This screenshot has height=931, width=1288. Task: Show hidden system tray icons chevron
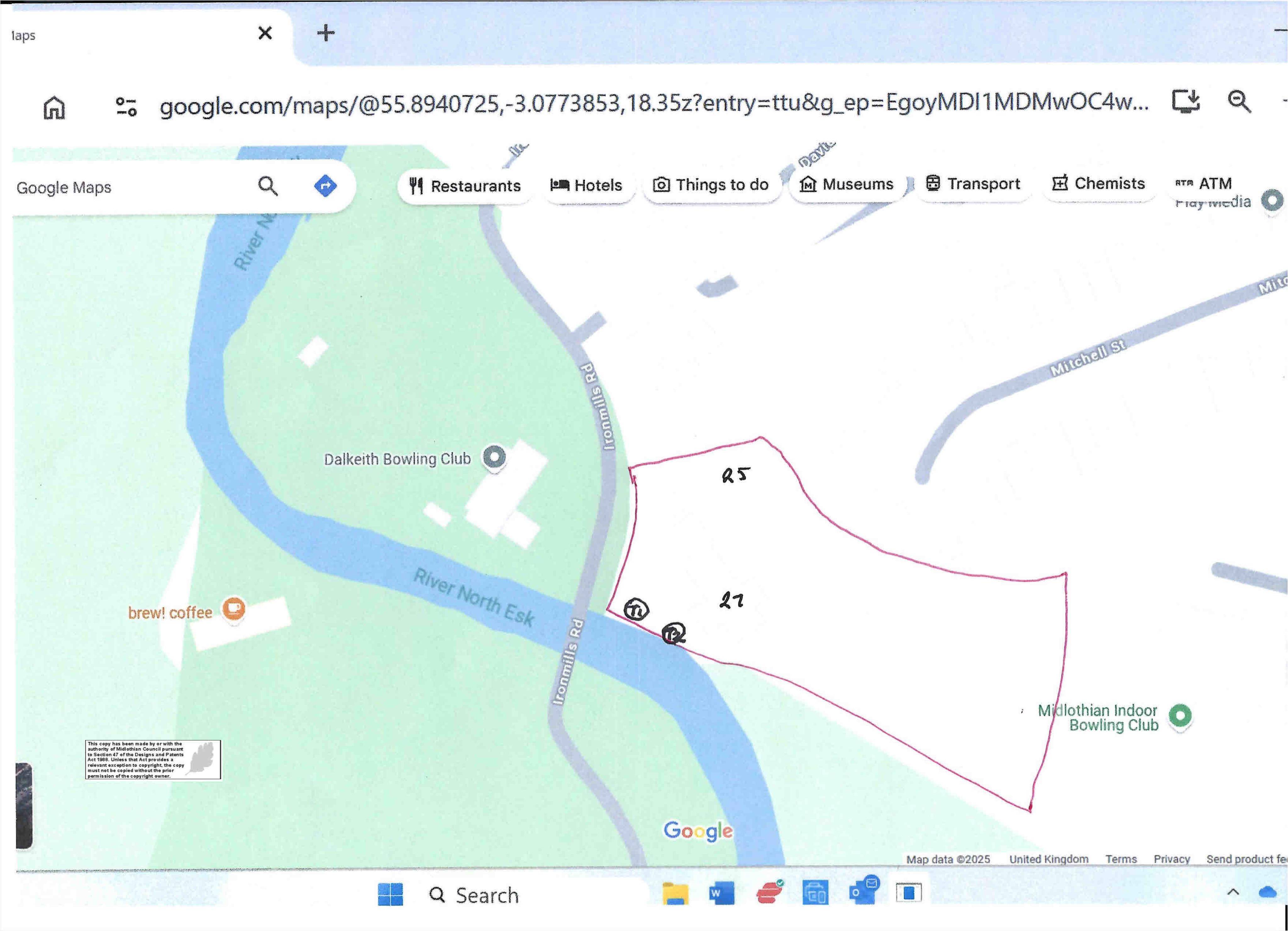1233,892
